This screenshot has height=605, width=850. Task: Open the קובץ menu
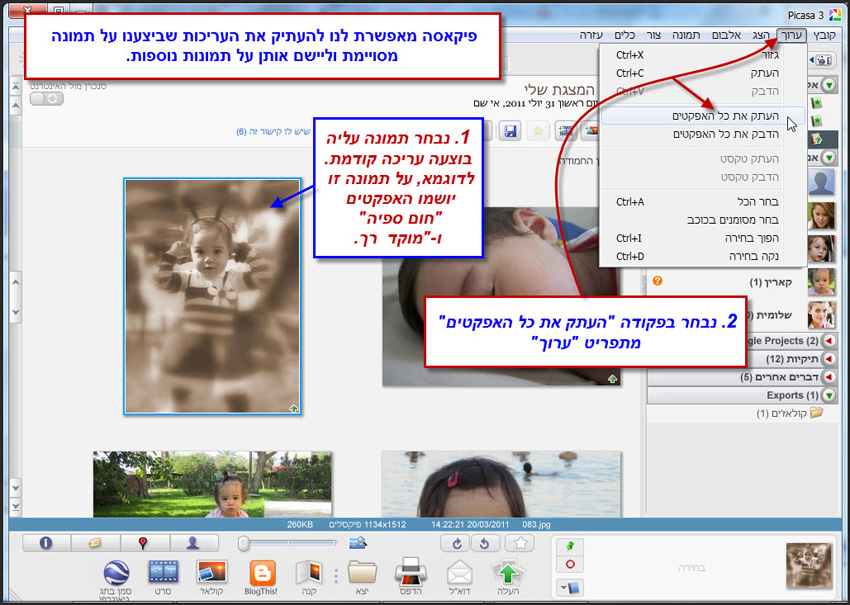tap(825, 36)
